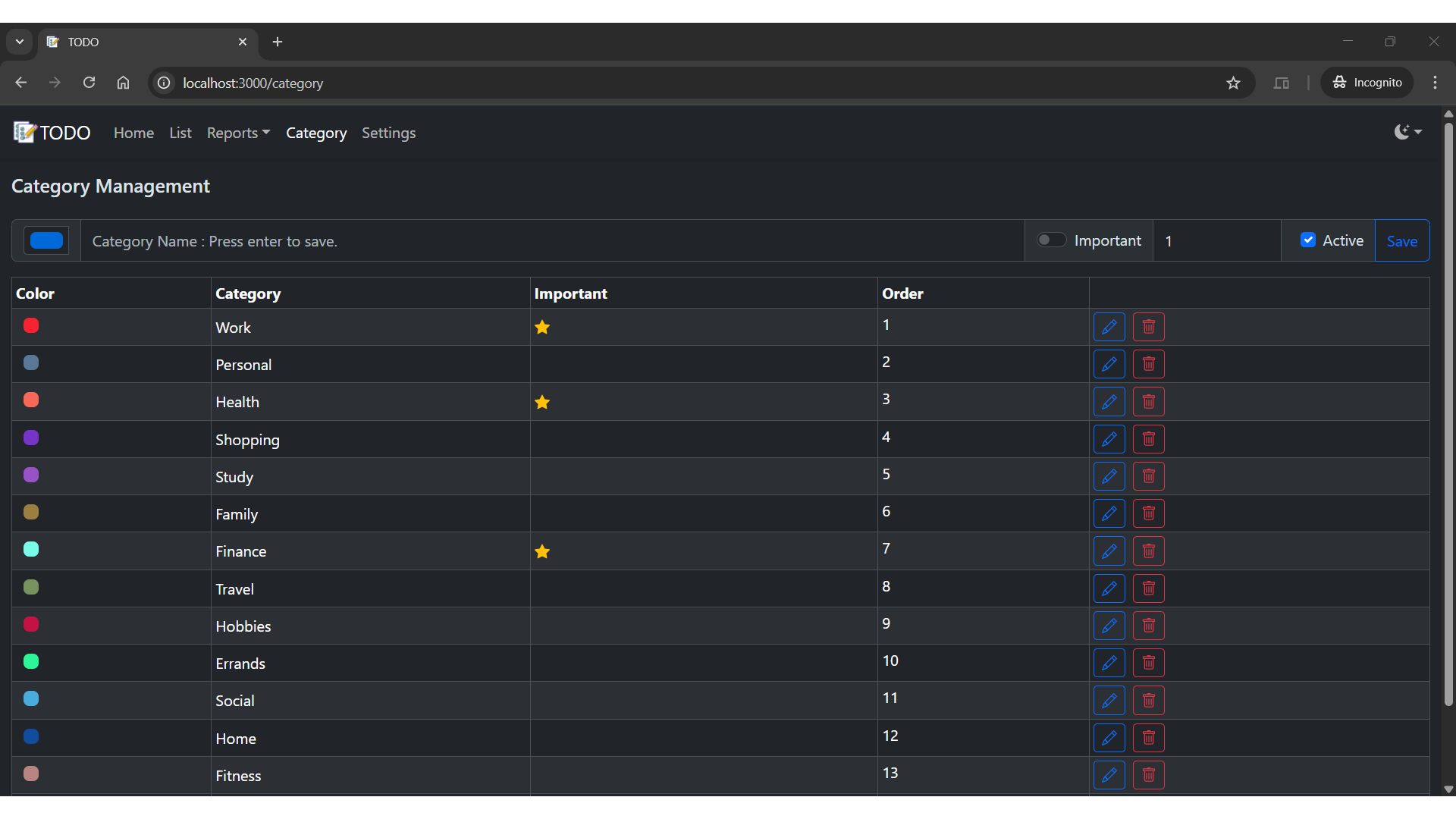Open the dark mode theme dropdown
Image resolution: width=1456 pixels, height=819 pixels.
[1407, 132]
